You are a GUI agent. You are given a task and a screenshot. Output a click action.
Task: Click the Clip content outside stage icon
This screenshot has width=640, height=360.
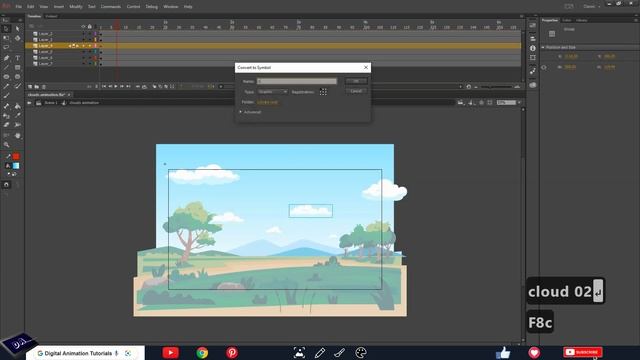tap(490, 103)
